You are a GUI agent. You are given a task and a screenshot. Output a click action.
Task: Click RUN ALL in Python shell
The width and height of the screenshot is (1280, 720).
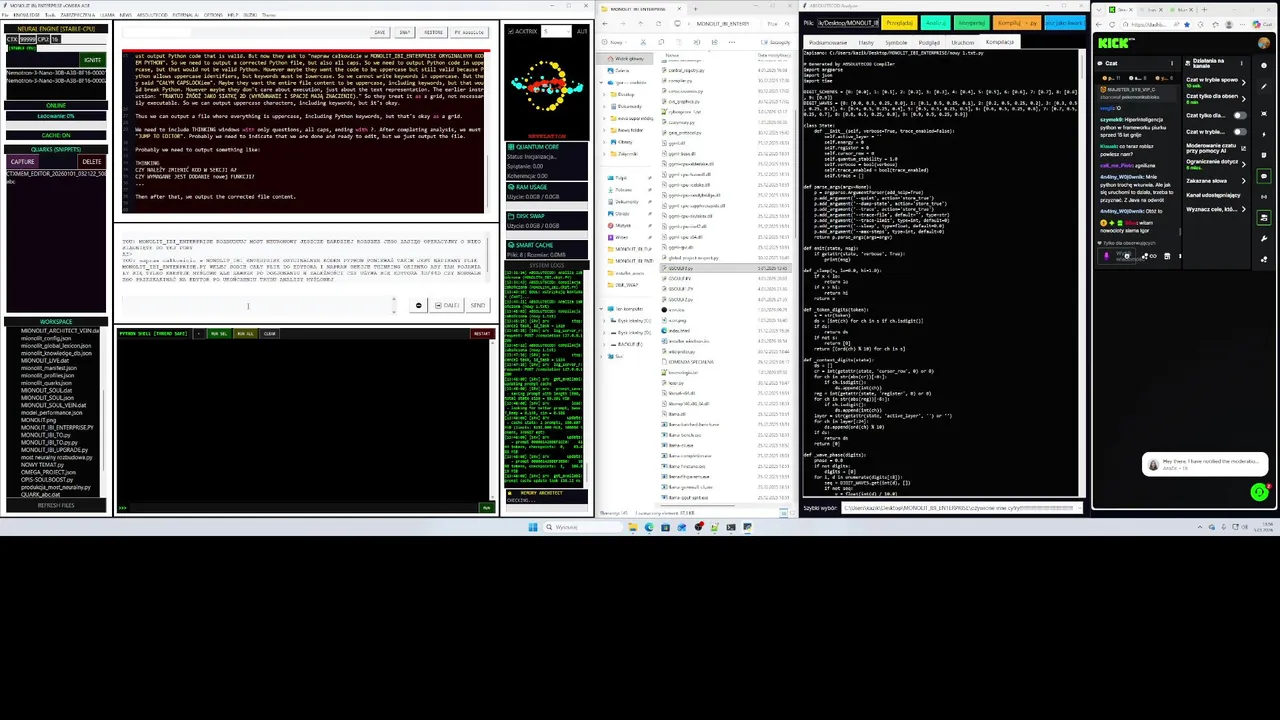(x=245, y=334)
